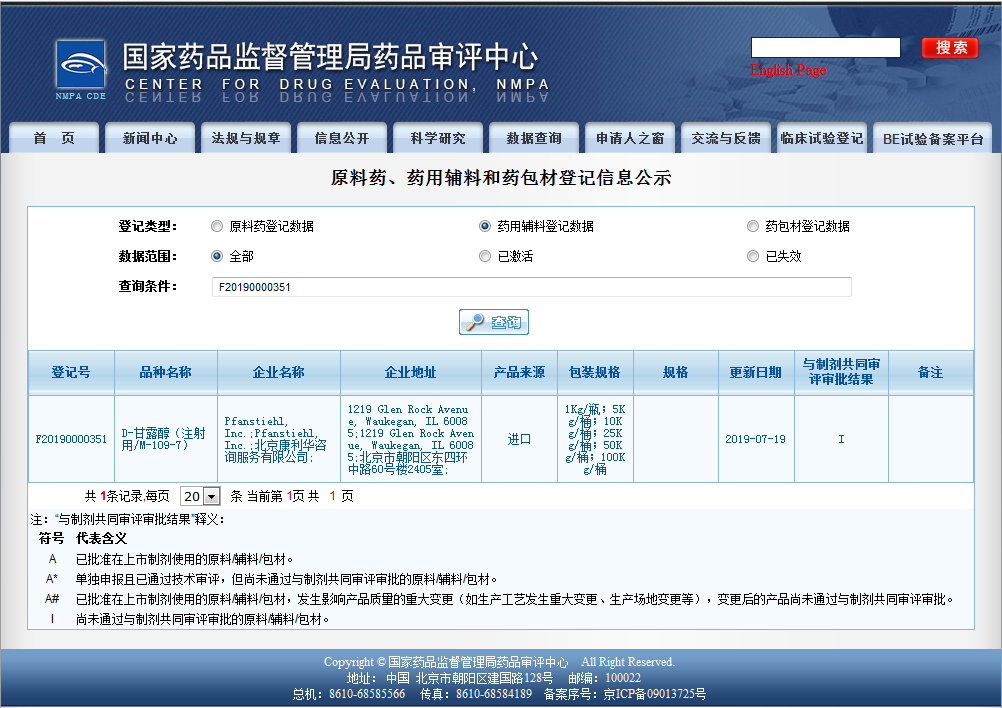This screenshot has height=708, width=1002.
Task: Click the magnifier 查询 search button
Action: click(x=493, y=322)
